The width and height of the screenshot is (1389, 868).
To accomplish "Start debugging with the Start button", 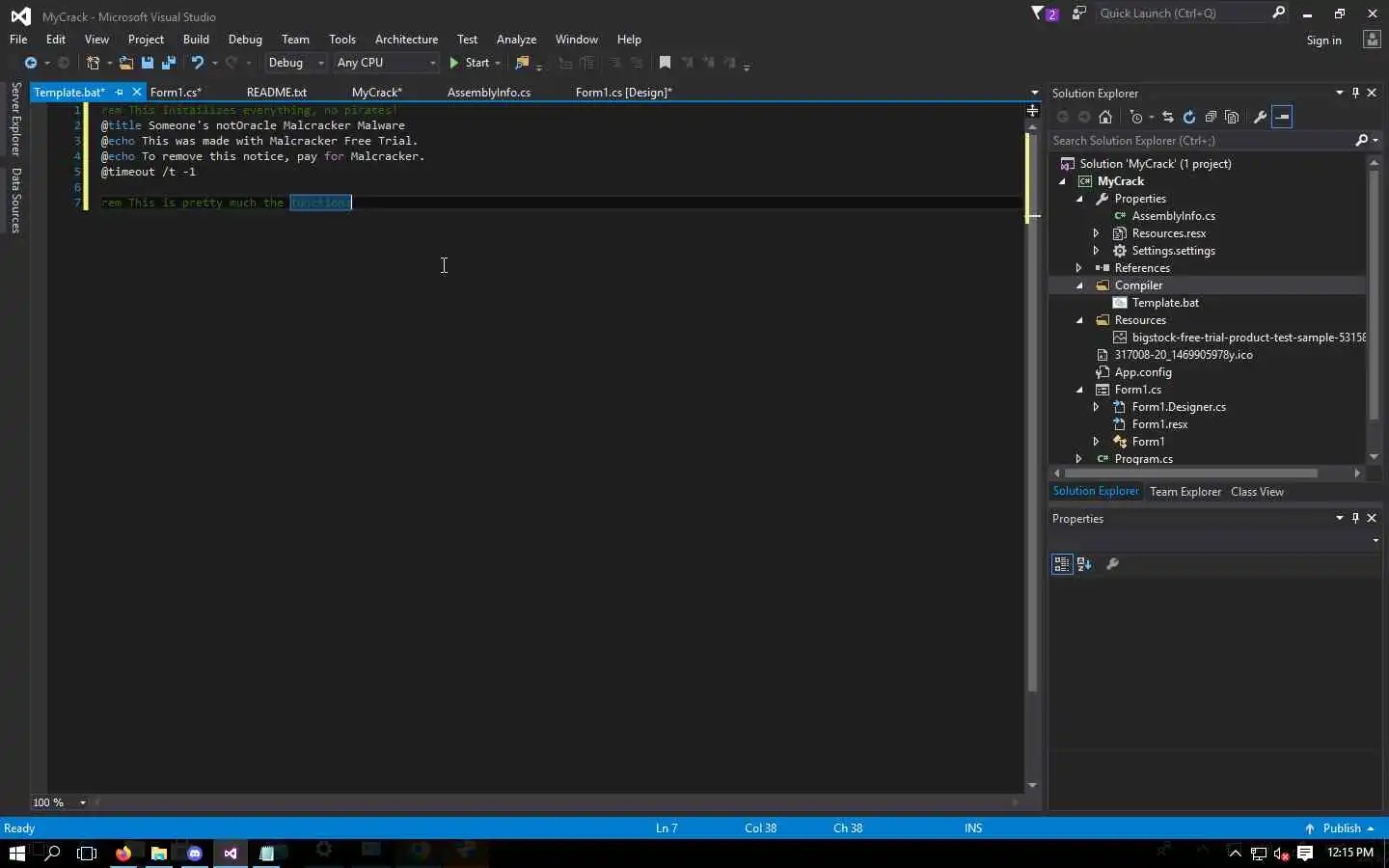I will point(471,63).
